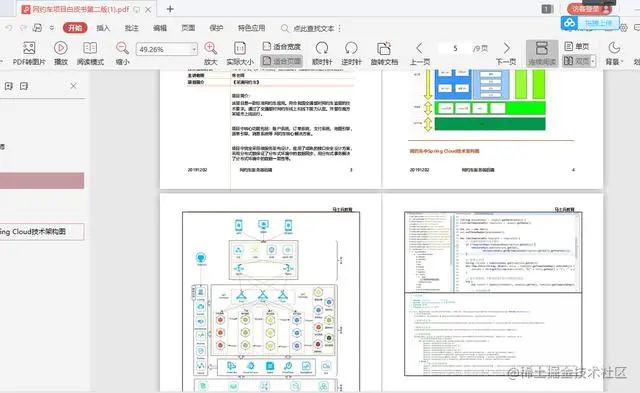Redo the last action

23,28
